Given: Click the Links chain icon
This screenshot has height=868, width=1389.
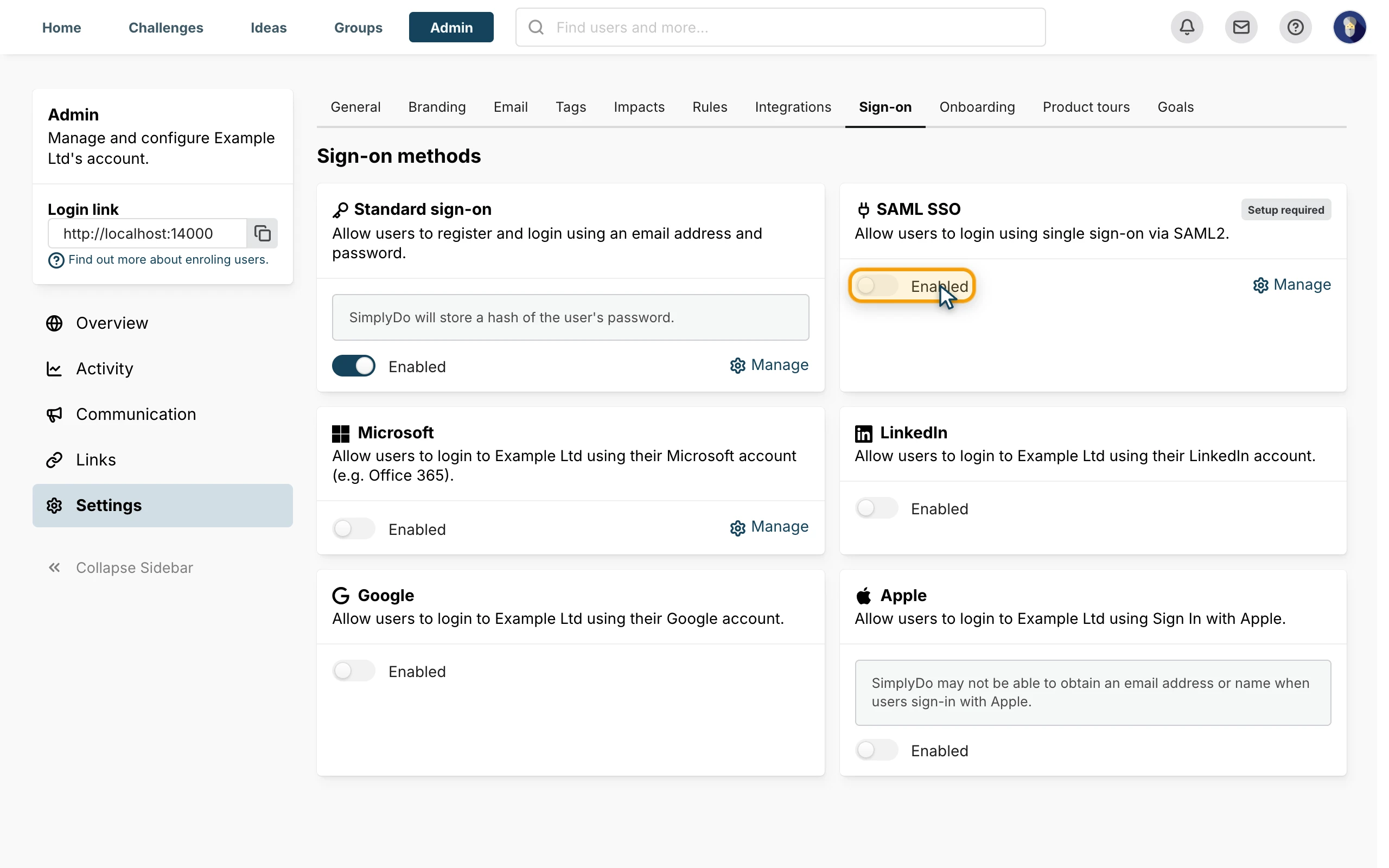Looking at the screenshot, I should [54, 460].
